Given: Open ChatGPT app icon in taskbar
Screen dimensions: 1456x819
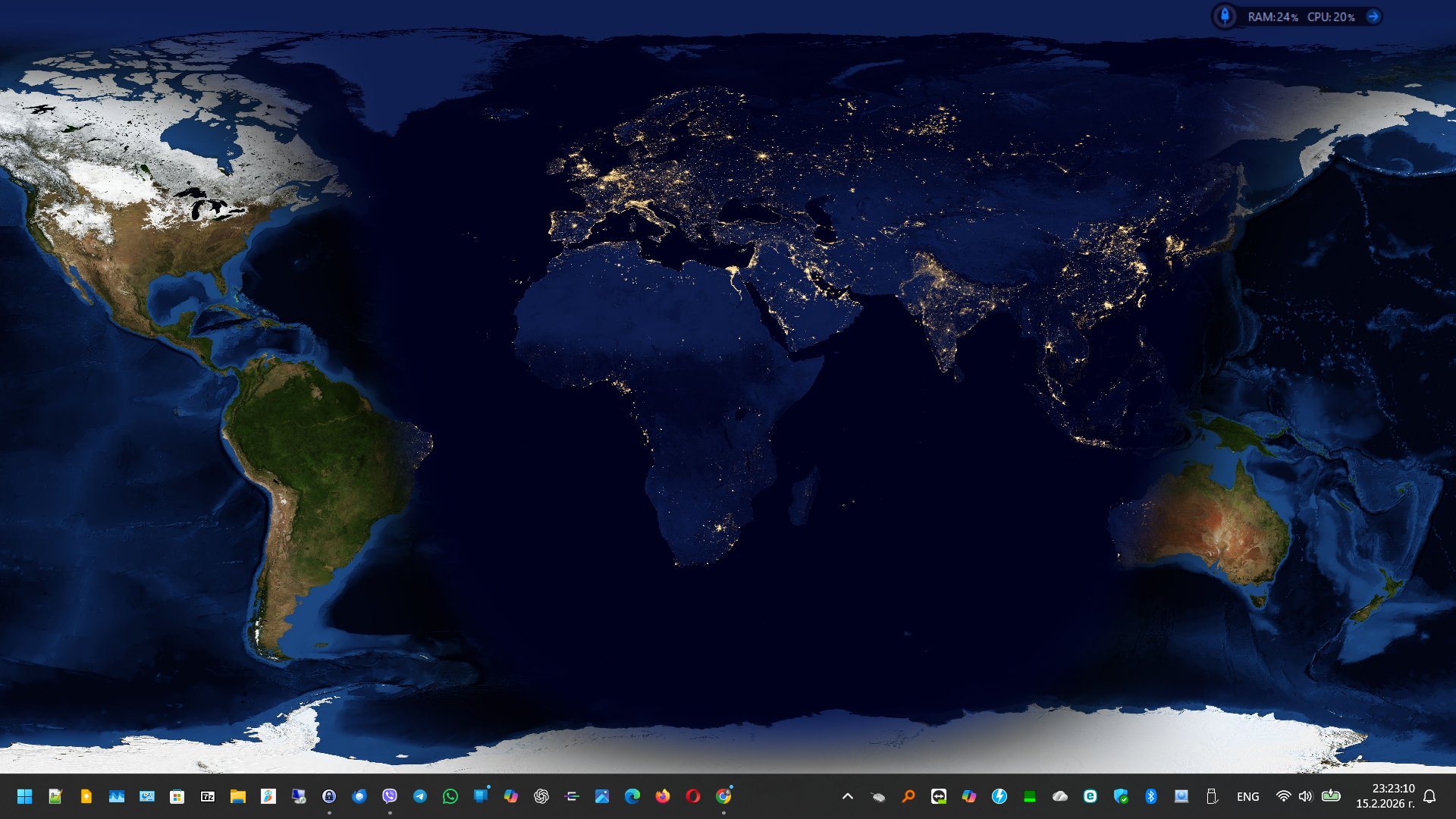Looking at the screenshot, I should [541, 796].
